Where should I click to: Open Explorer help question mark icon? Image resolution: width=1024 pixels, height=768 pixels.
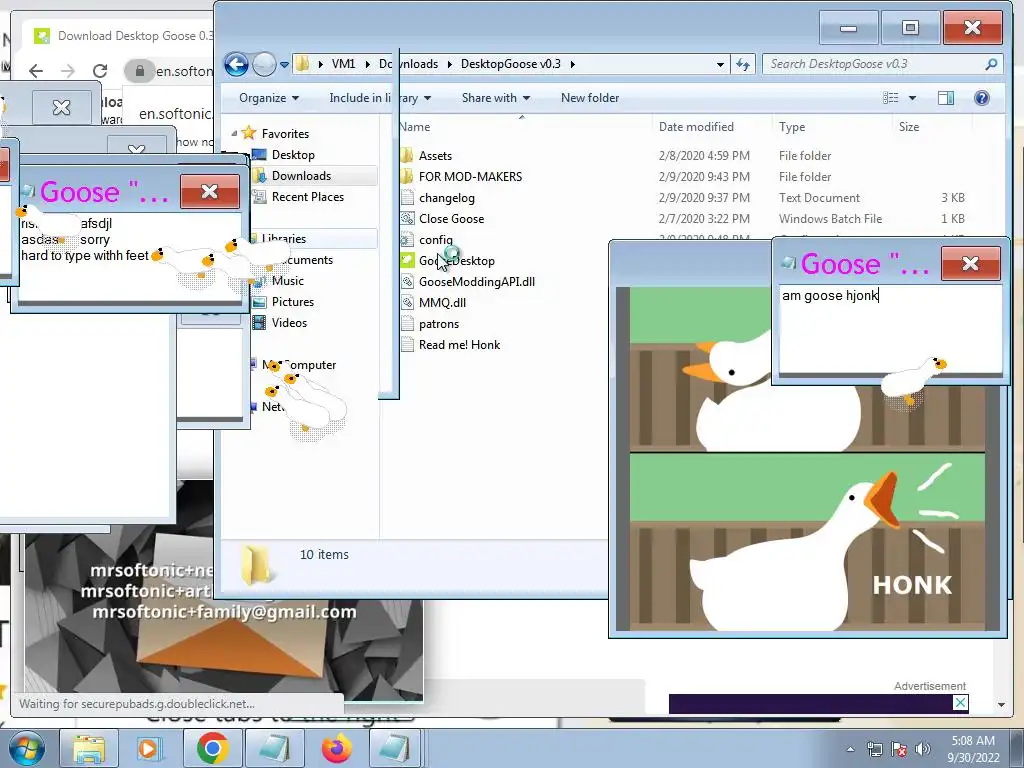coord(981,98)
